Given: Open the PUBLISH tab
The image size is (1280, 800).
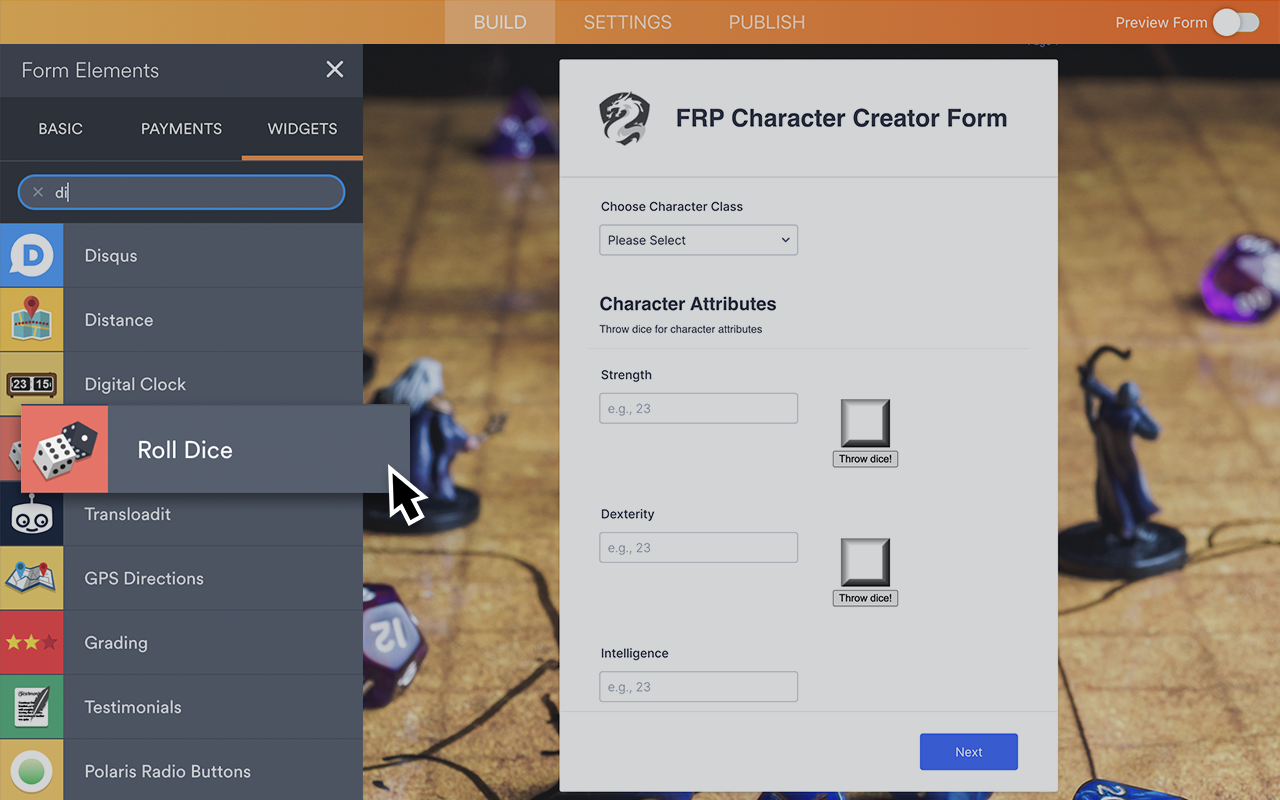Looking at the screenshot, I should [x=766, y=22].
